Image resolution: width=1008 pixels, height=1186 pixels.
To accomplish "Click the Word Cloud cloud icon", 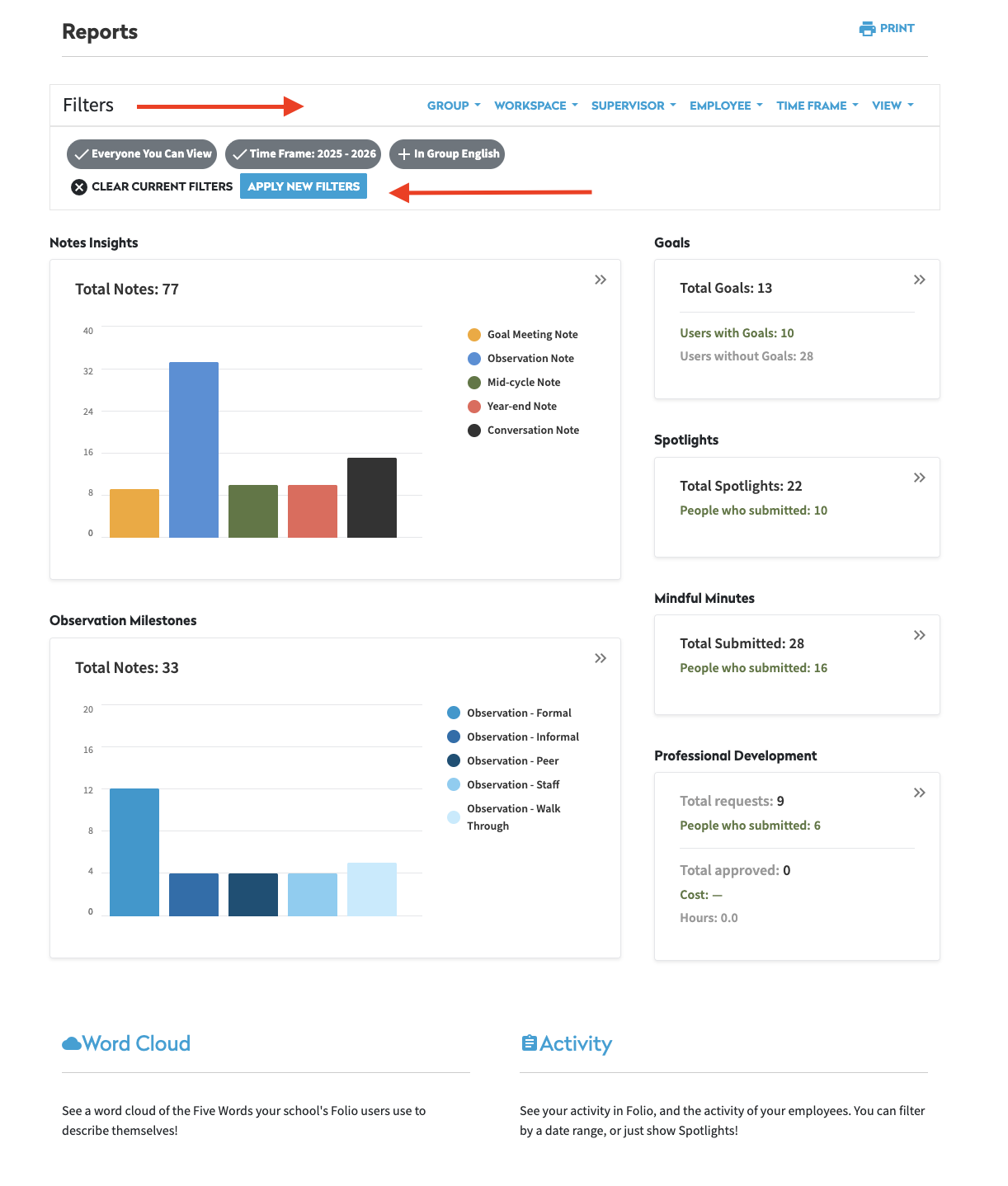I will tap(72, 1043).
